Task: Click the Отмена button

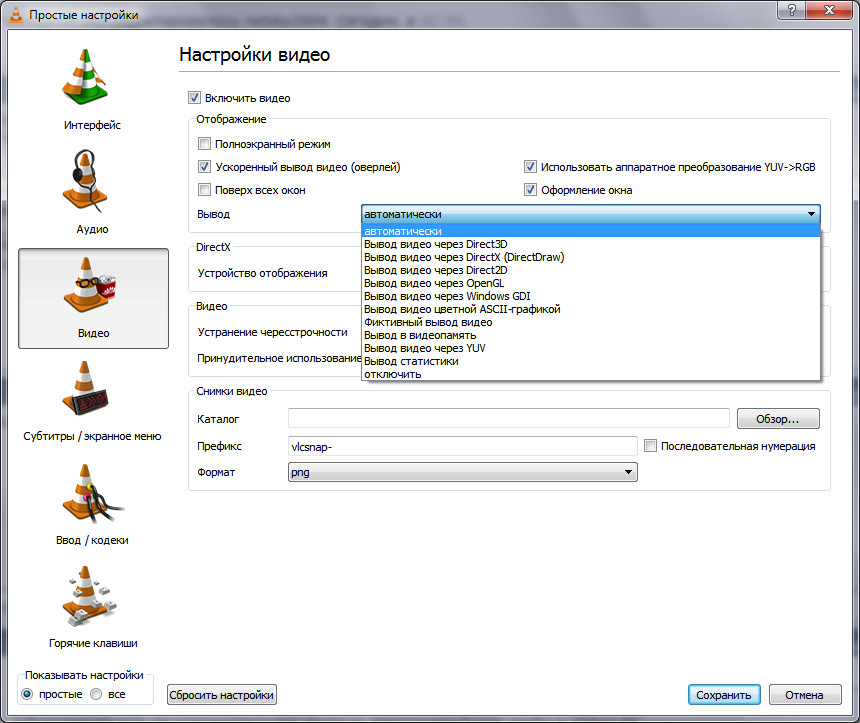Action: coord(805,694)
